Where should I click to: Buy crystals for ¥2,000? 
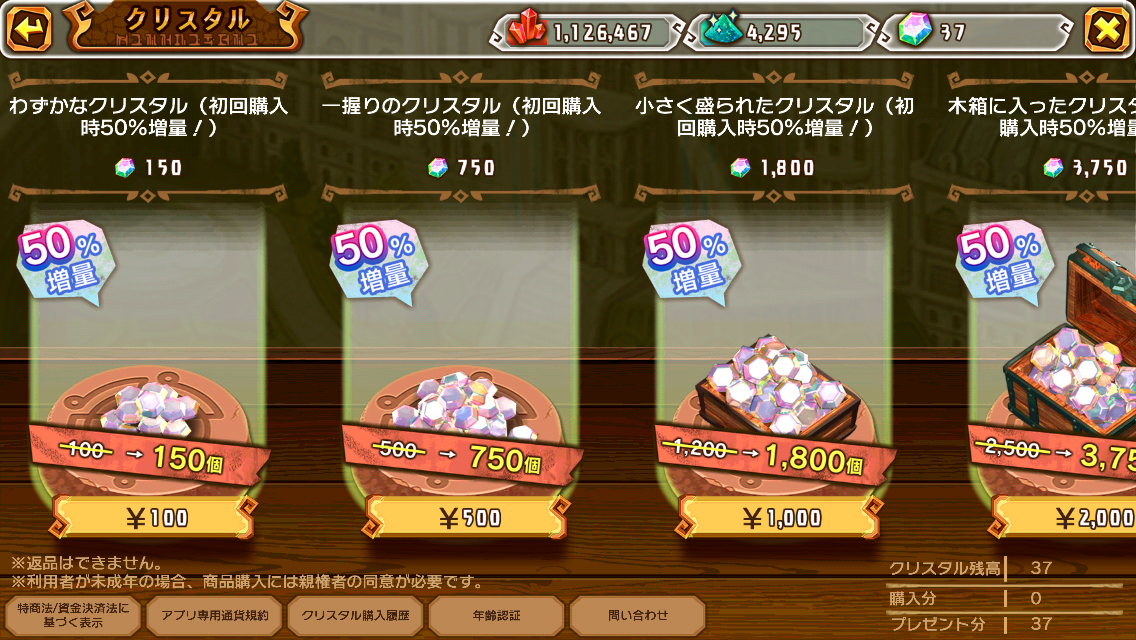[1064, 518]
